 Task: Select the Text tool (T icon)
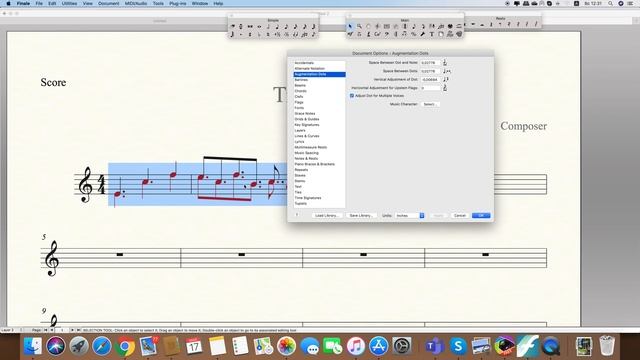(432, 34)
